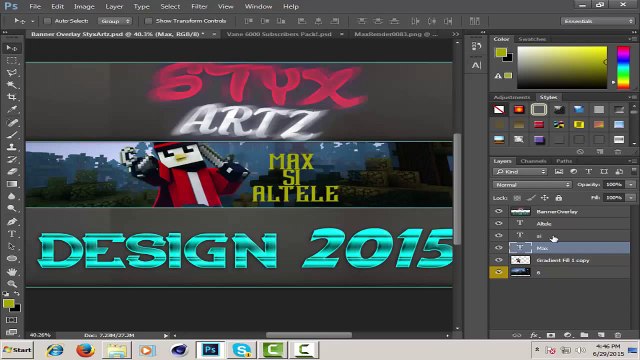Switch to the Adjustments tab
Viewport: 640px width, 360px height.
(511, 97)
